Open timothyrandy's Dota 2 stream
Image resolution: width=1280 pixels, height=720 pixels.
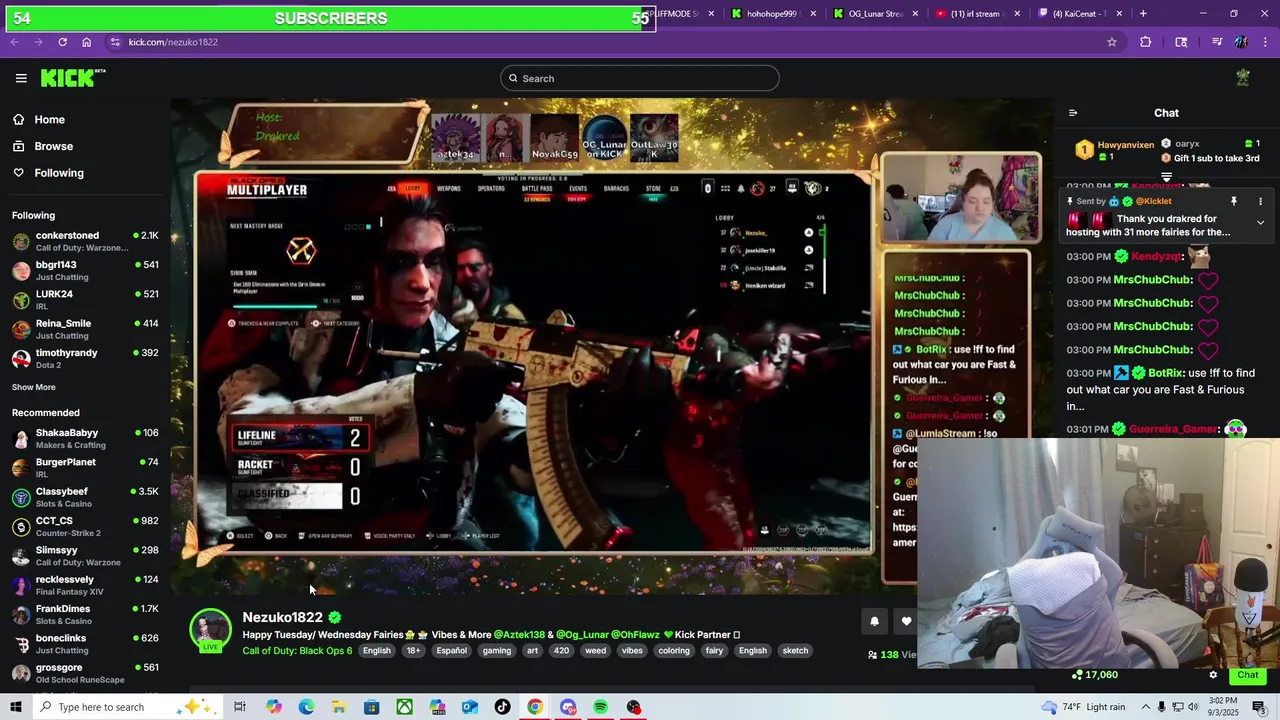tap(85, 358)
